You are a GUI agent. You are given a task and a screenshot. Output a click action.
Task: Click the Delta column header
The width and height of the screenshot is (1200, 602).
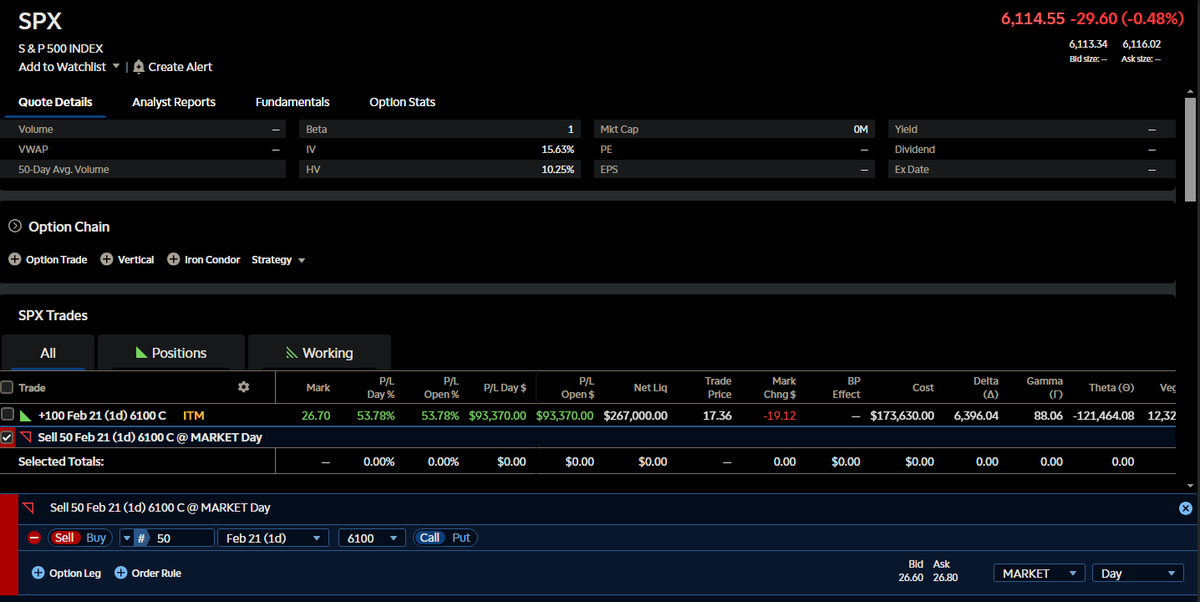point(985,387)
